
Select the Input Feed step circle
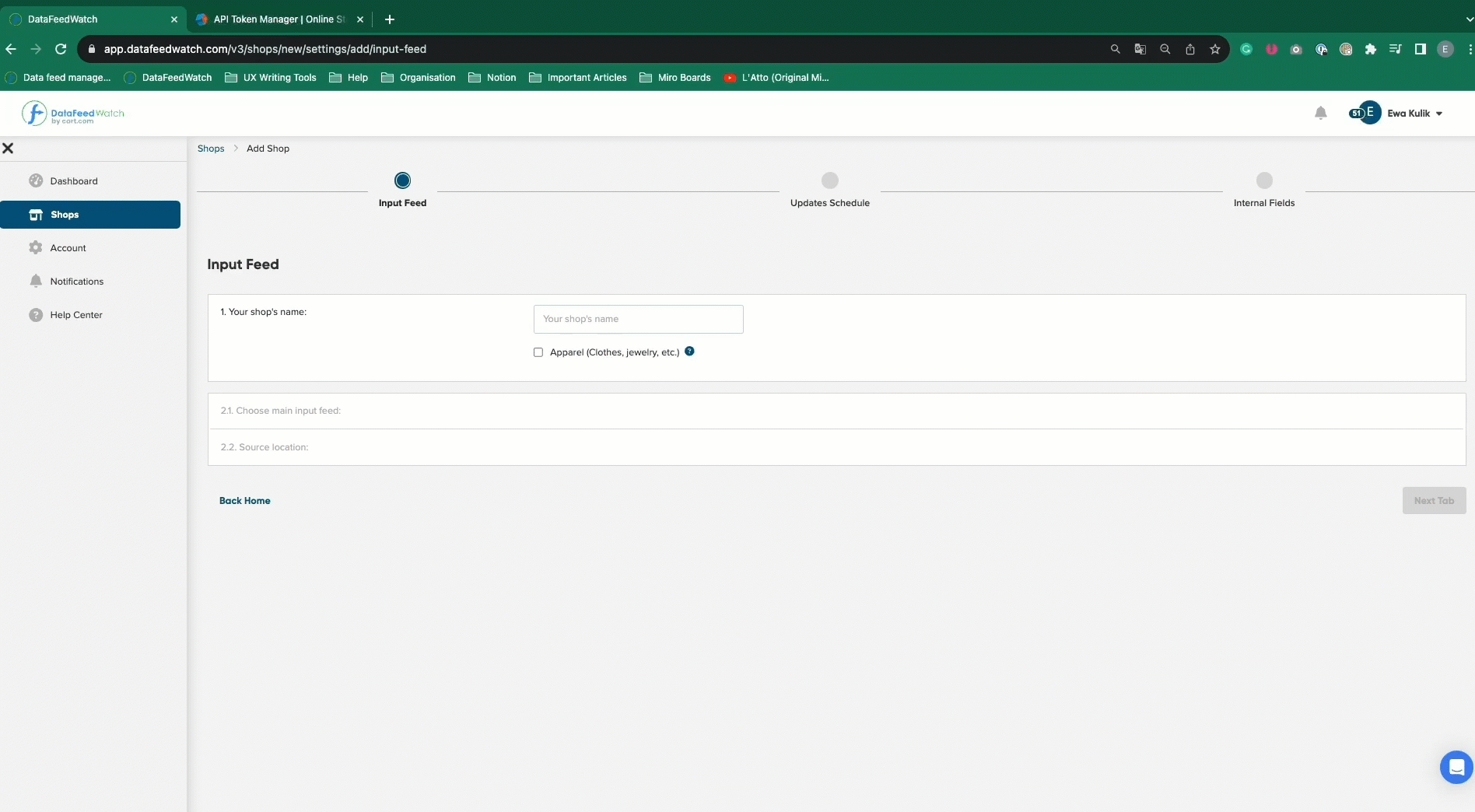402,180
